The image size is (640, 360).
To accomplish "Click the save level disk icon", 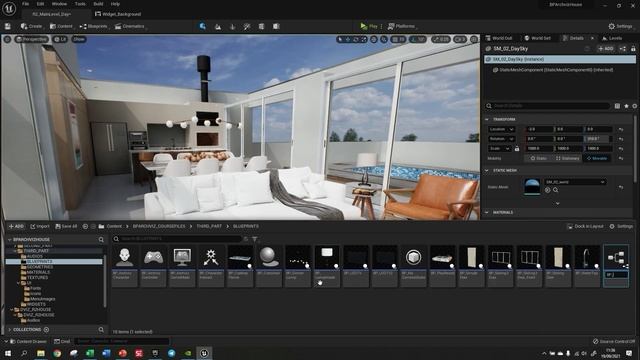I will coord(8,26).
